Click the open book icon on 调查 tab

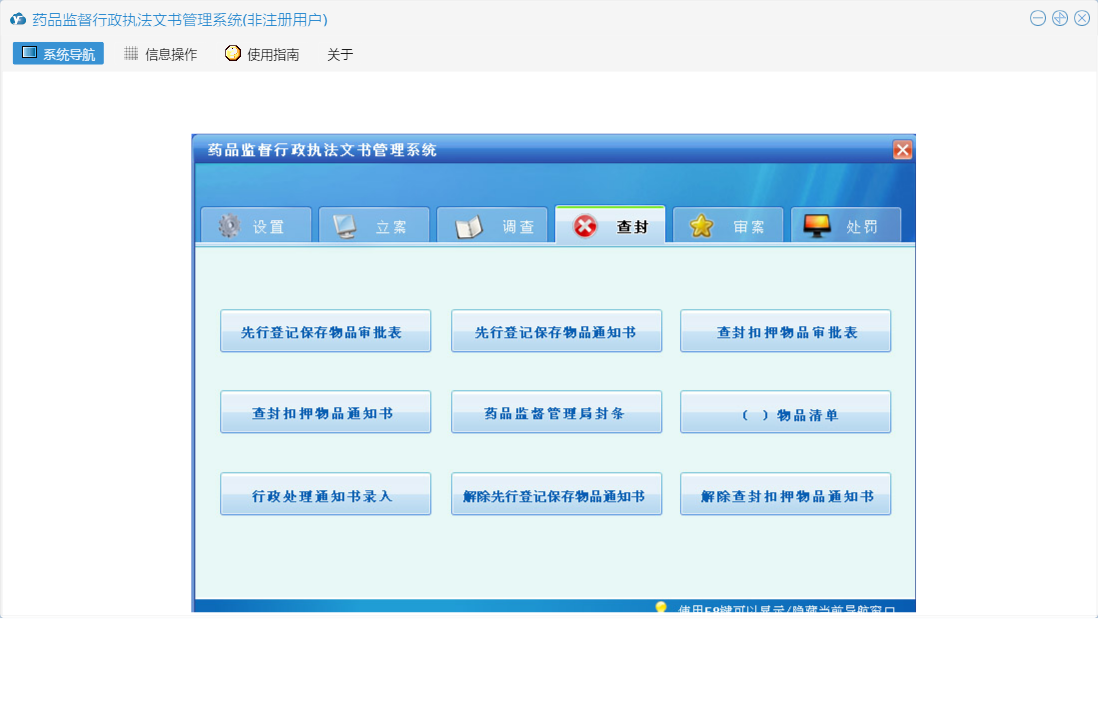click(469, 227)
